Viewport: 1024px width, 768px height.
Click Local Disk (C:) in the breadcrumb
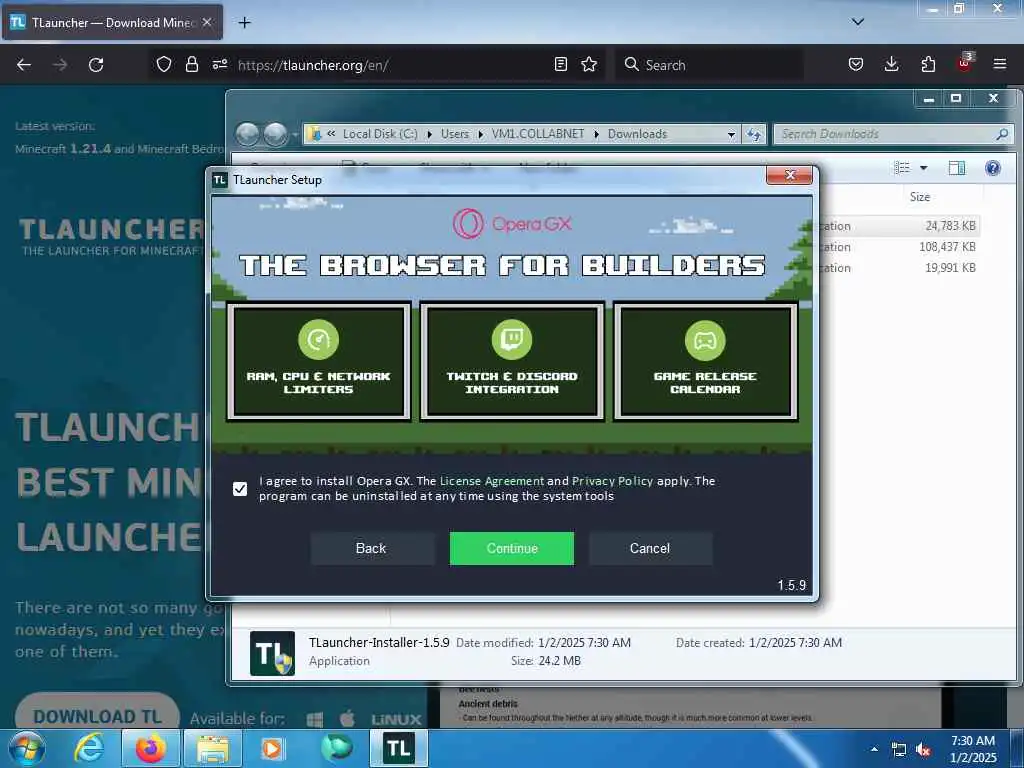(380, 134)
